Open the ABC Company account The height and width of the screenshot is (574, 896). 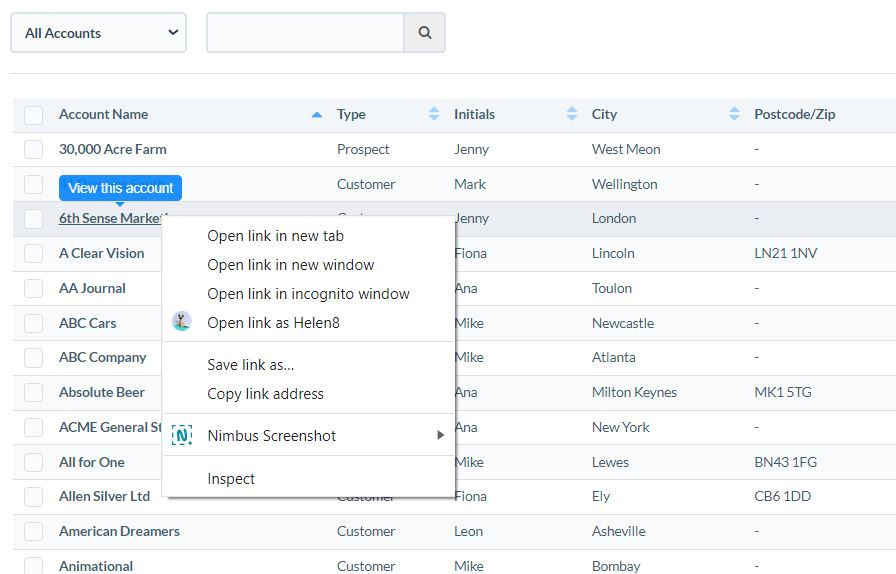tap(103, 357)
